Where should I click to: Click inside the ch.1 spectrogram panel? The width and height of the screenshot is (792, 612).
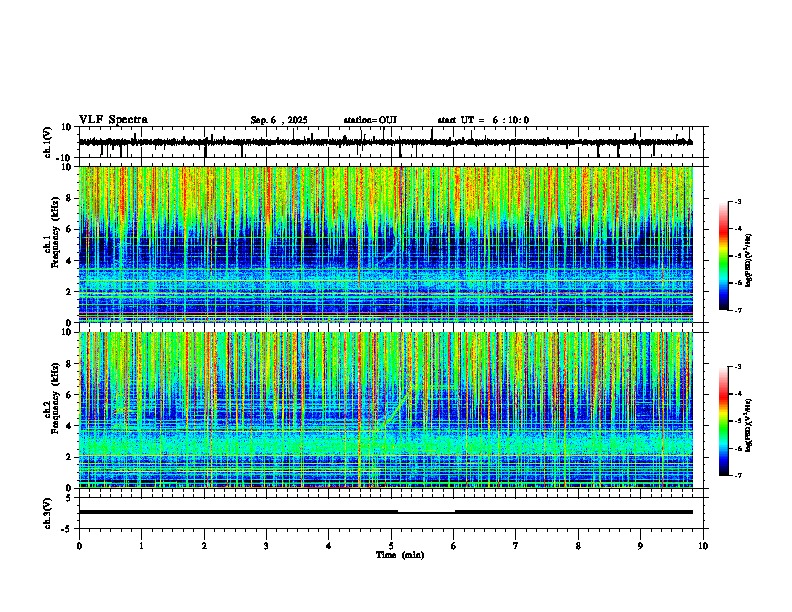385,244
